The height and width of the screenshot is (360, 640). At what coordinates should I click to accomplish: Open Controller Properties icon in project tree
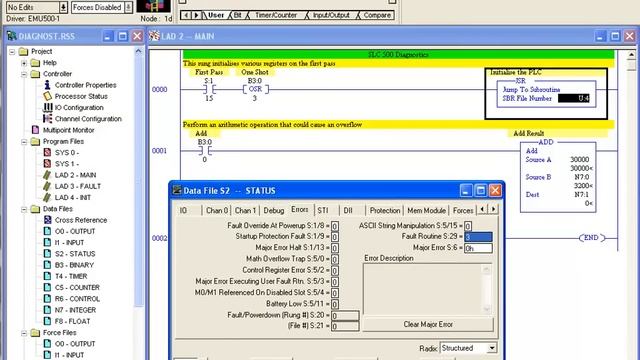click(x=47, y=85)
